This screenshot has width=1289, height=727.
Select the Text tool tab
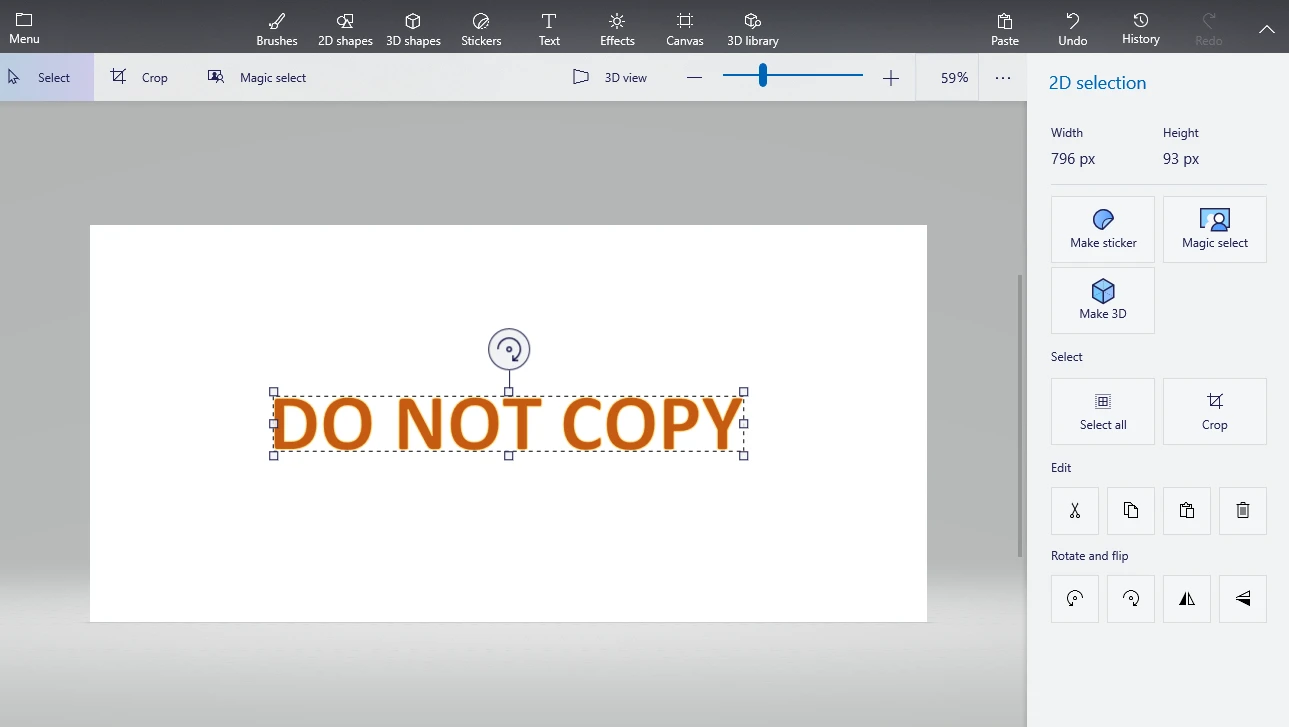(549, 28)
